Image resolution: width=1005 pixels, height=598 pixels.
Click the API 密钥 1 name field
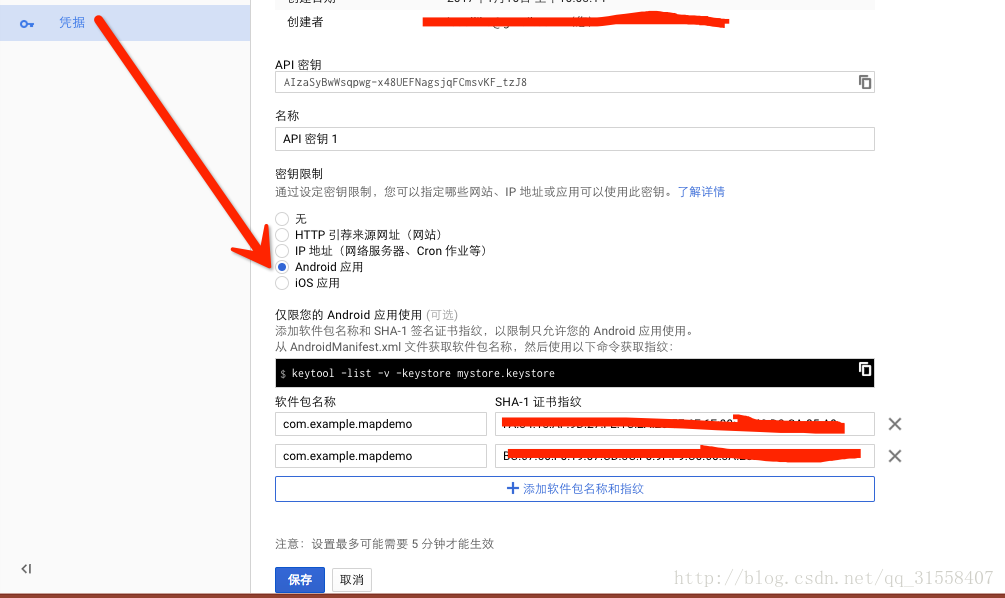point(574,139)
